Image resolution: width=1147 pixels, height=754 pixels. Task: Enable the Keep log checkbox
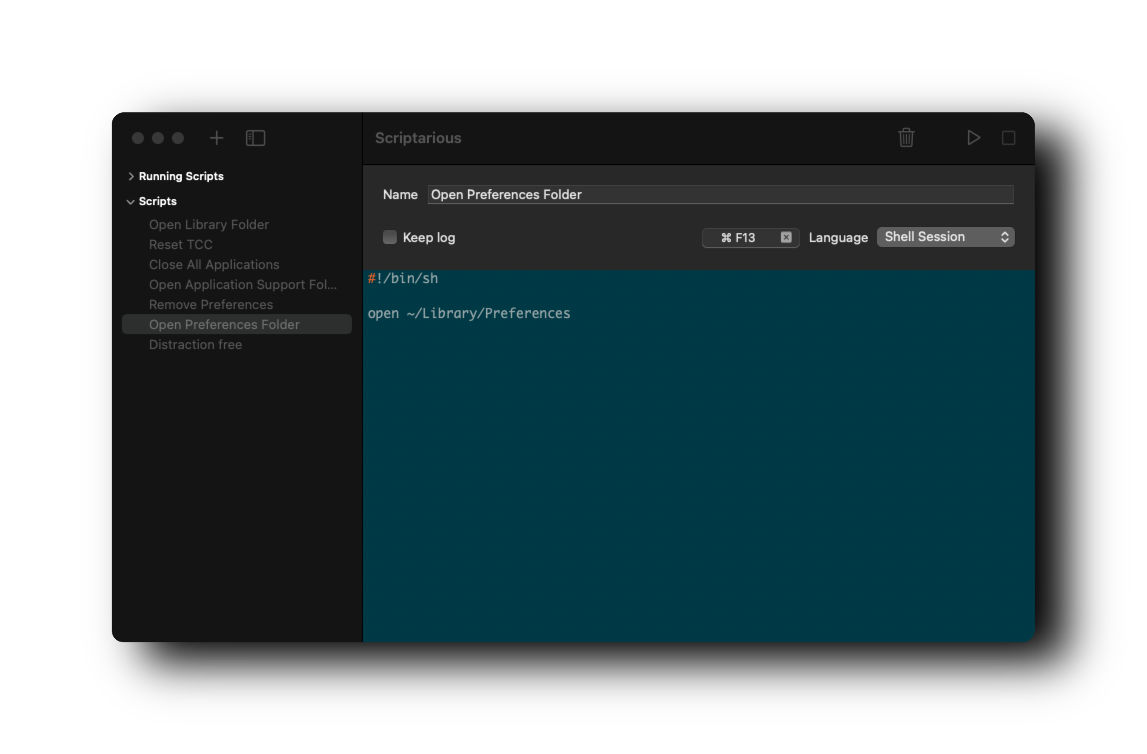pos(389,237)
